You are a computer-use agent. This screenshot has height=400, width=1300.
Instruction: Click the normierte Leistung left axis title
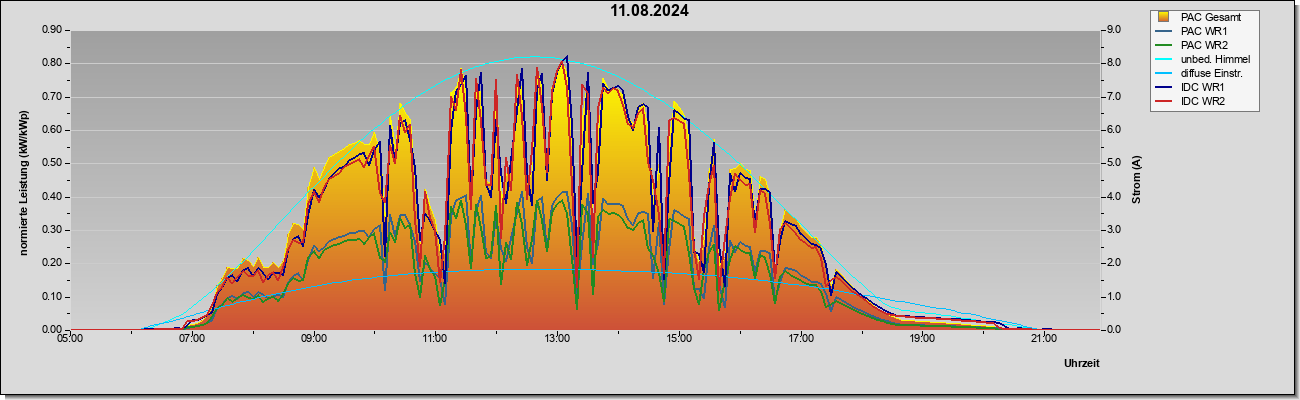(23, 180)
